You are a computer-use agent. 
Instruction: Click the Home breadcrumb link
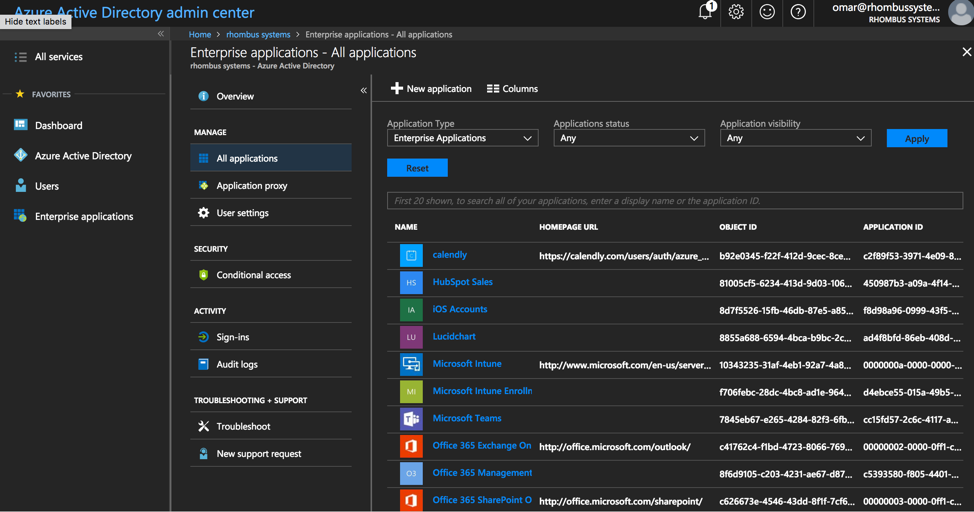pos(200,34)
